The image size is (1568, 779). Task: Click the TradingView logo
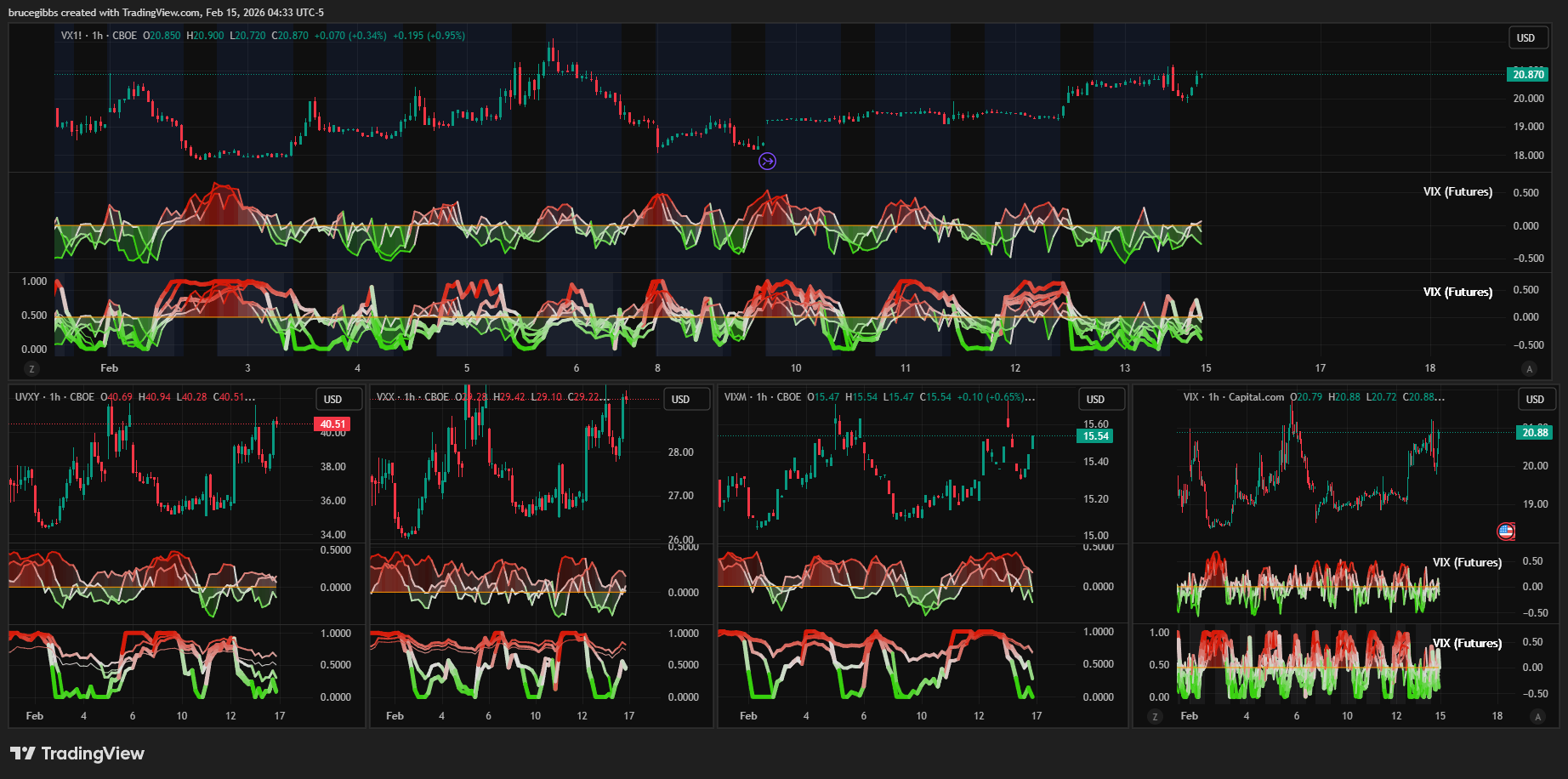click(x=77, y=753)
